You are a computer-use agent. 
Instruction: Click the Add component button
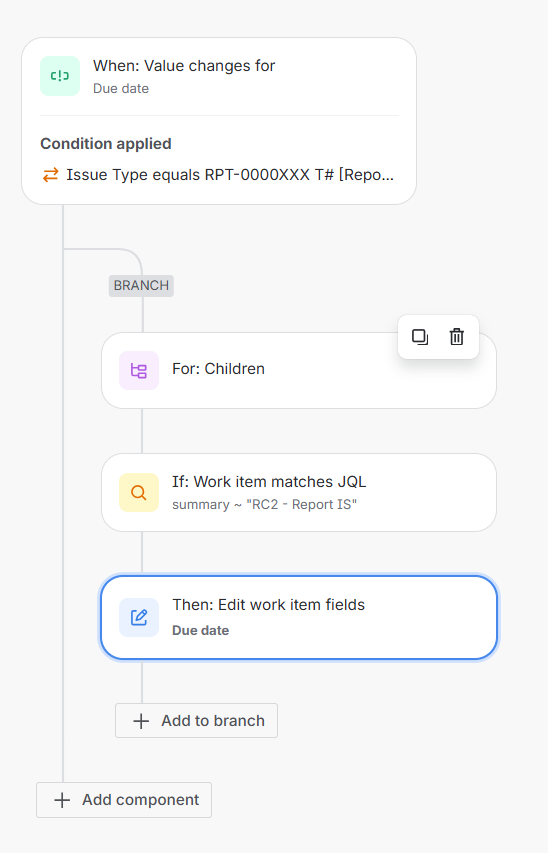pyautogui.click(x=124, y=800)
